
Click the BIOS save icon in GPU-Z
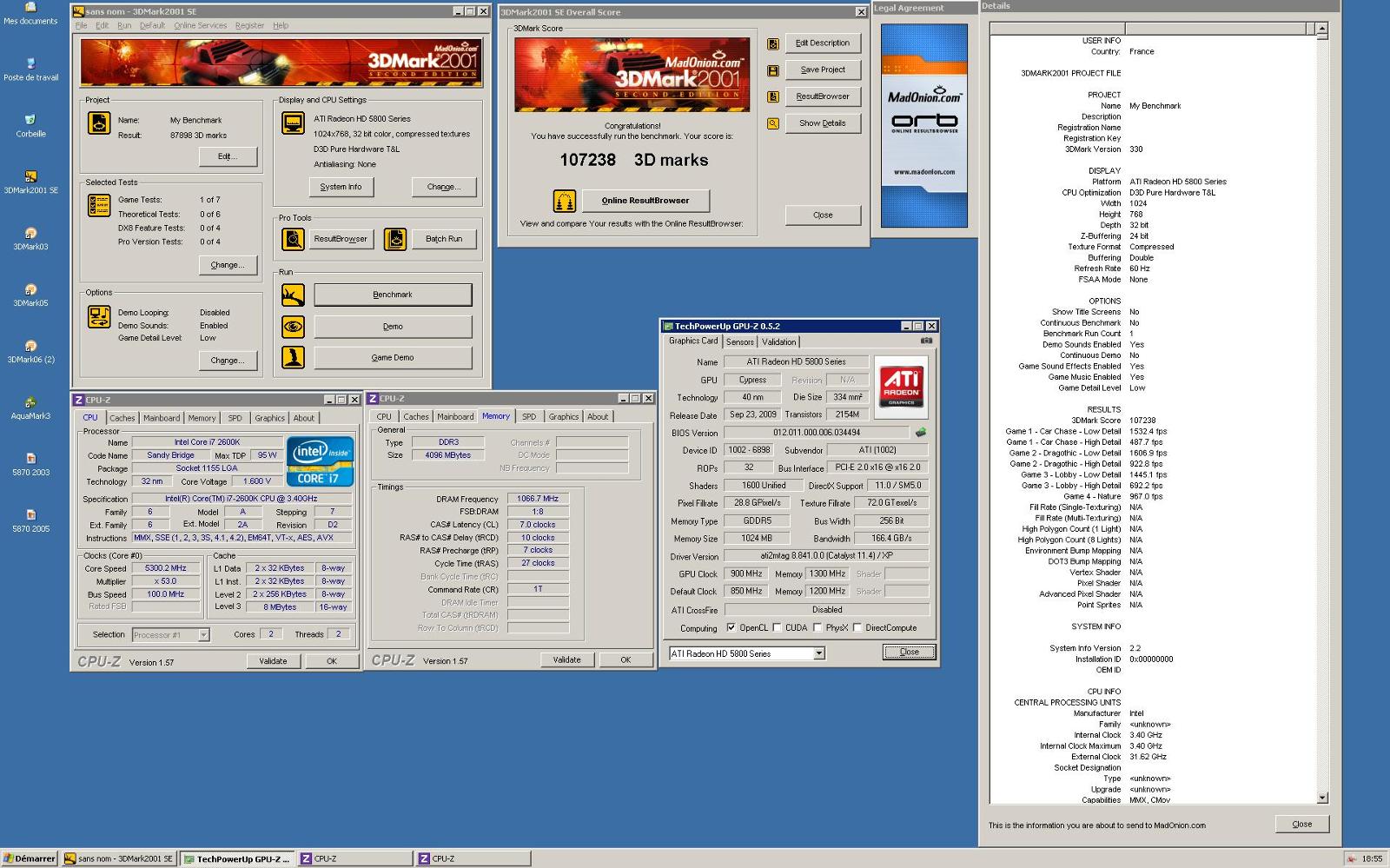click(920, 432)
